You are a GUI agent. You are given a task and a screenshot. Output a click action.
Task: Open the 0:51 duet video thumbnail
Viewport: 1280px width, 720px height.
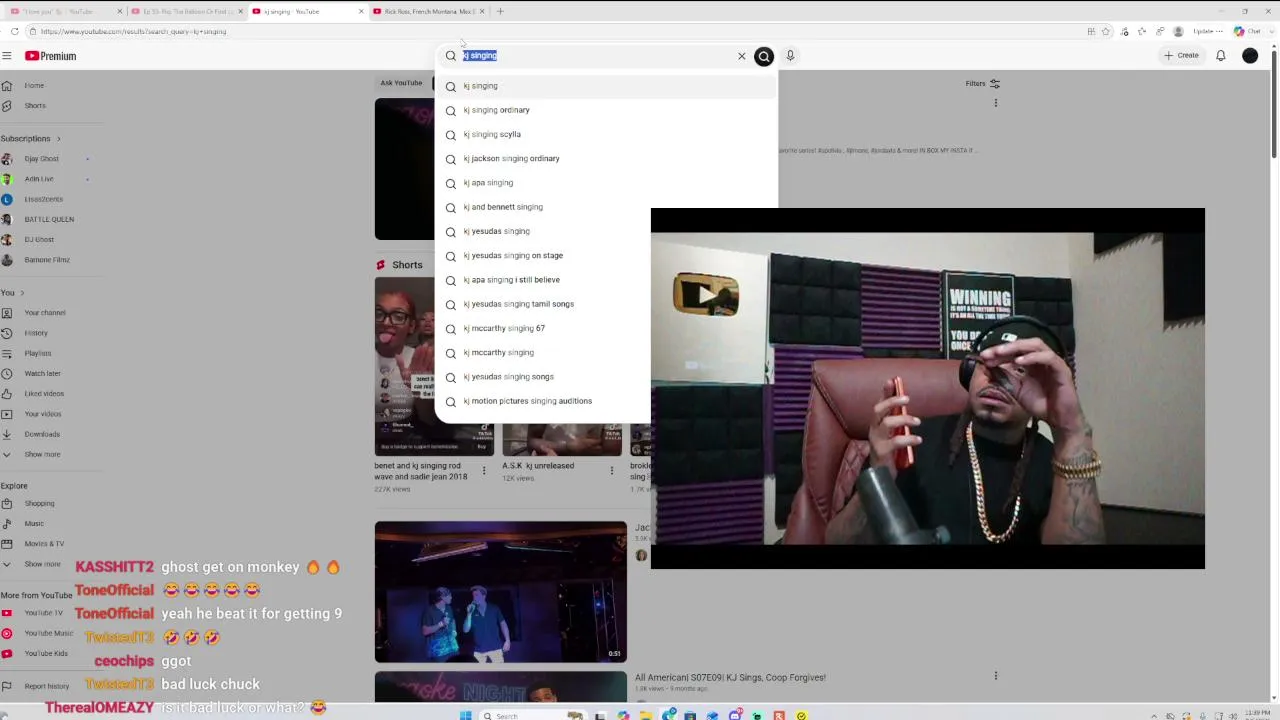pyautogui.click(x=501, y=592)
